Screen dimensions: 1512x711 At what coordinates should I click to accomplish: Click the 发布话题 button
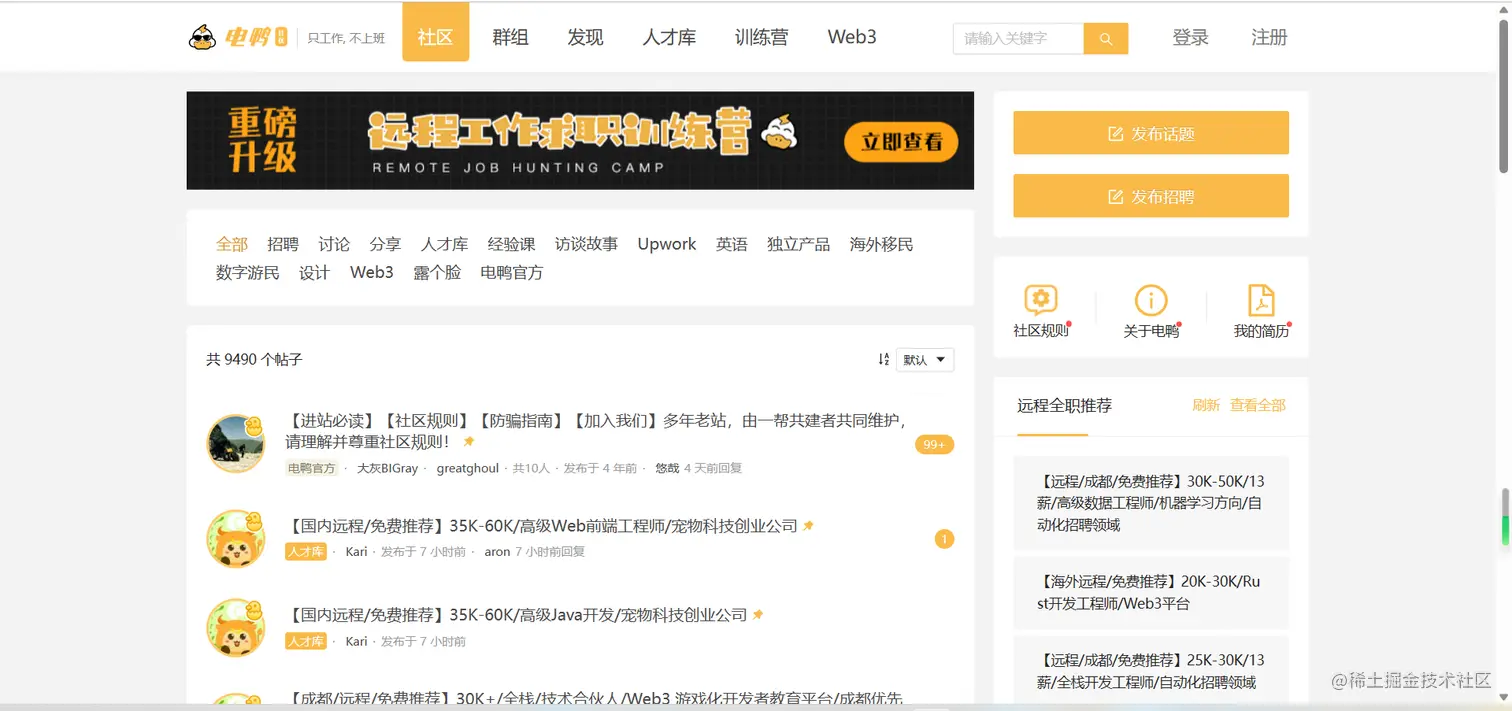(x=1151, y=133)
